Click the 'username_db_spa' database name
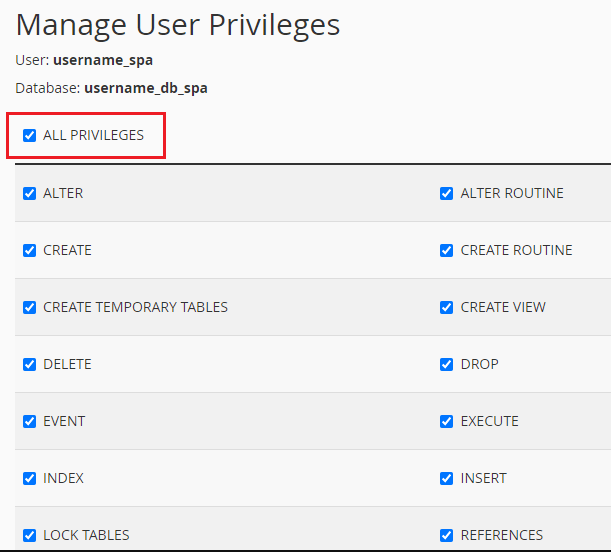 pyautogui.click(x=146, y=88)
